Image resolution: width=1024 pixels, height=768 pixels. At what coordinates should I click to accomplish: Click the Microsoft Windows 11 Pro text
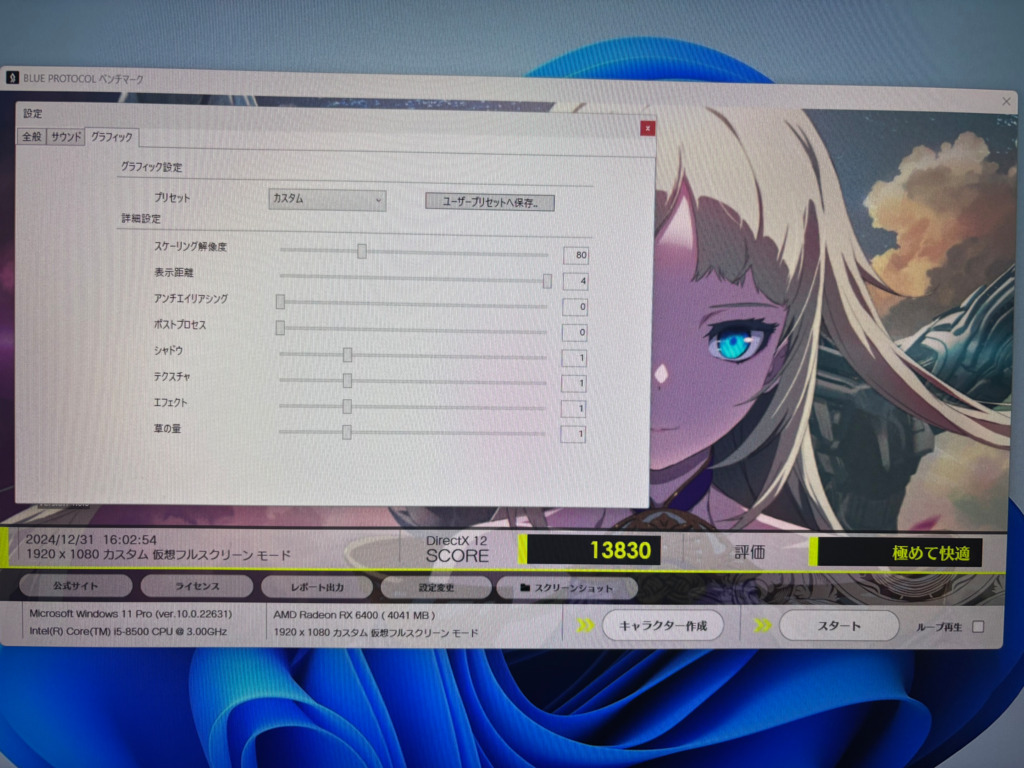pyautogui.click(x=131, y=614)
